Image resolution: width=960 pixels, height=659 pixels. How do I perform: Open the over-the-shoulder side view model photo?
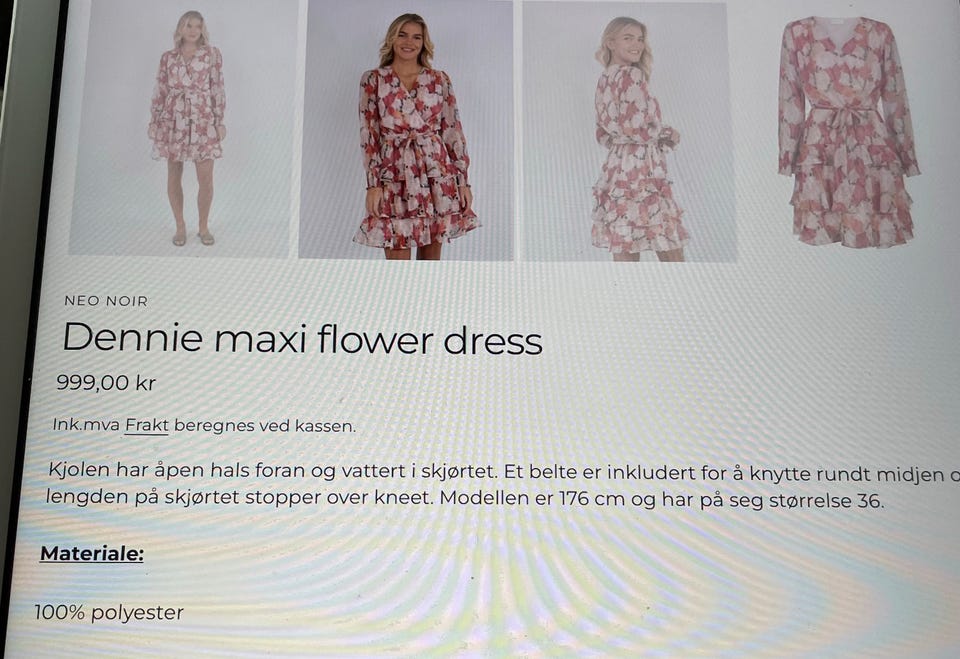(x=629, y=131)
